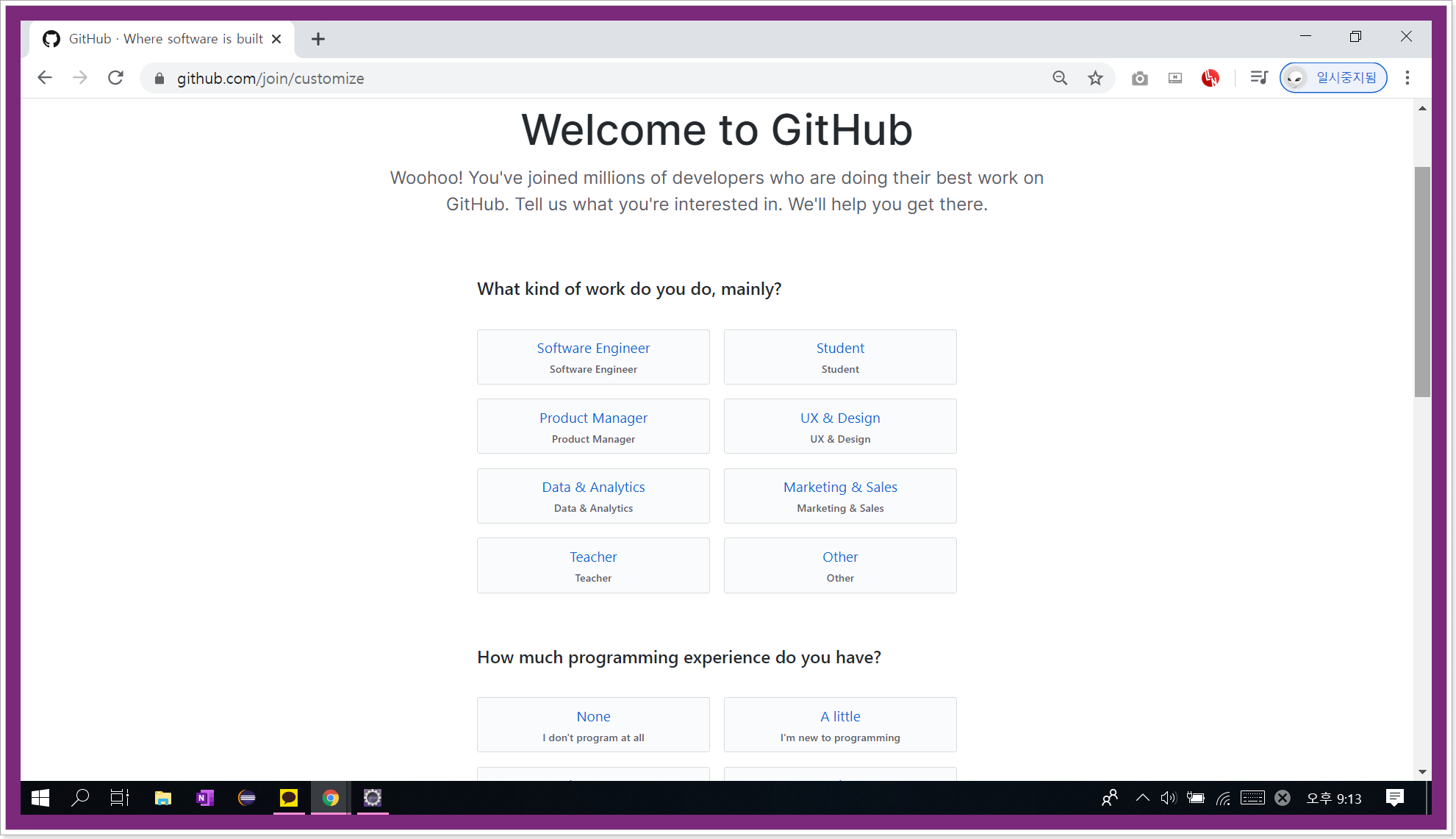The image size is (1456, 839).
Task: Open the profile button in the Chrome toolbar
Action: pyautogui.click(x=1333, y=78)
